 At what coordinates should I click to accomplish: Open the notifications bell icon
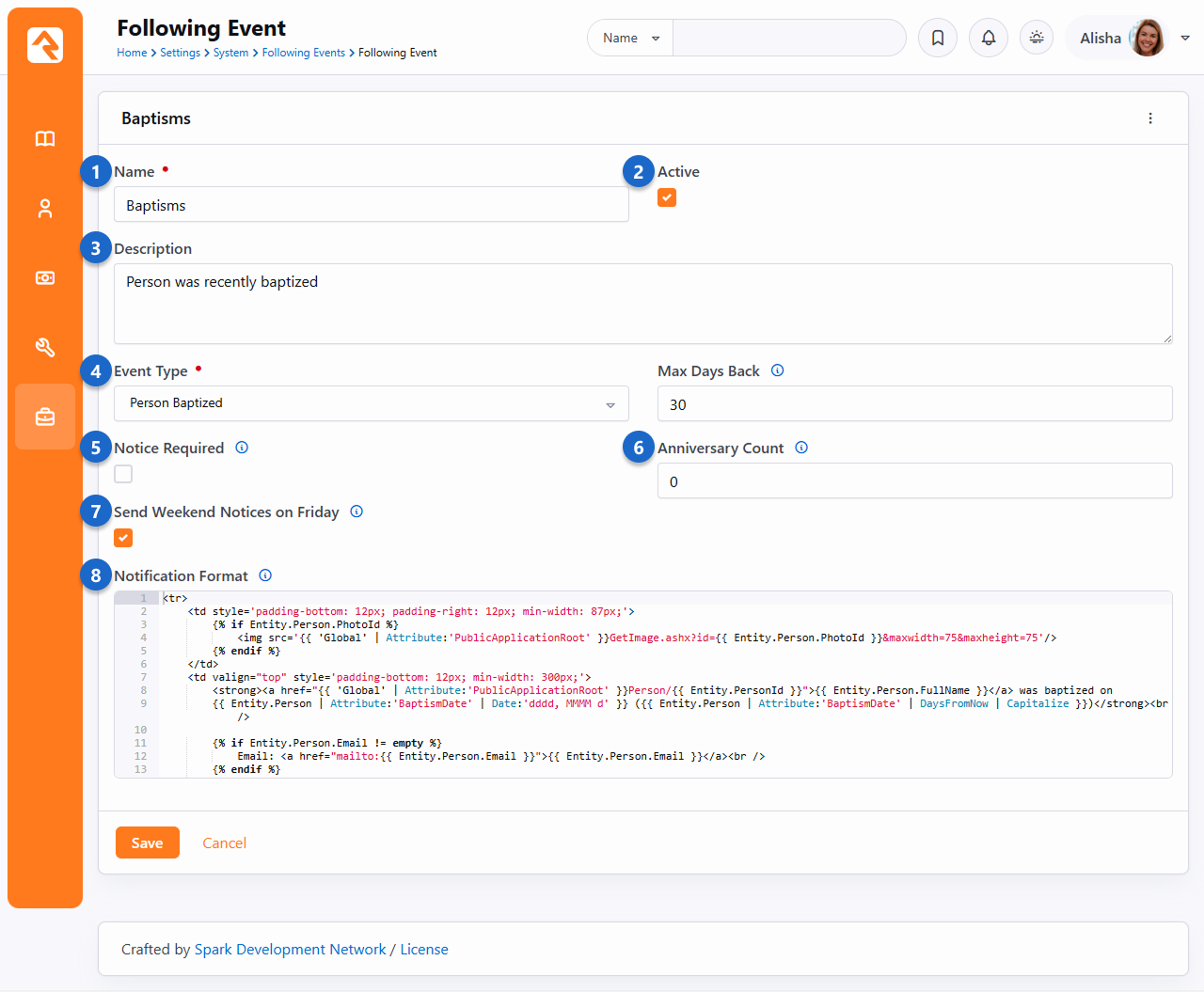point(989,39)
